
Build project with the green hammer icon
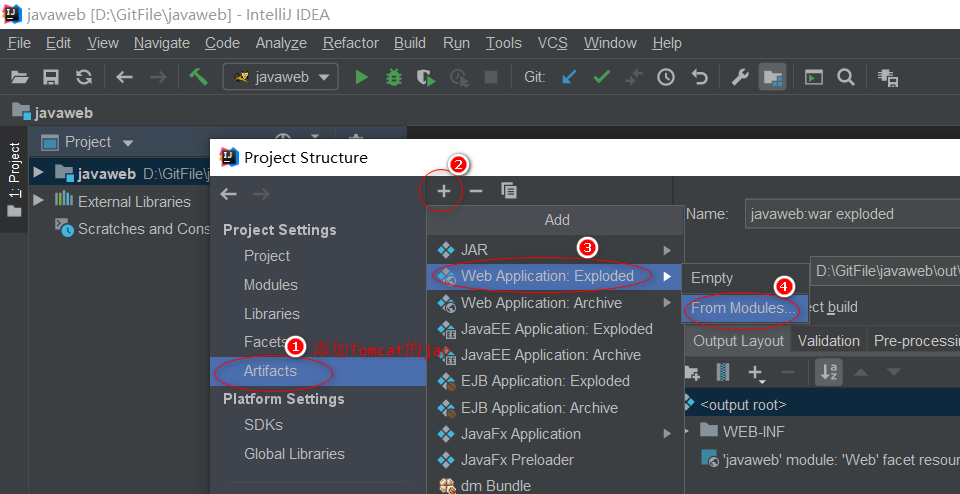coord(198,77)
